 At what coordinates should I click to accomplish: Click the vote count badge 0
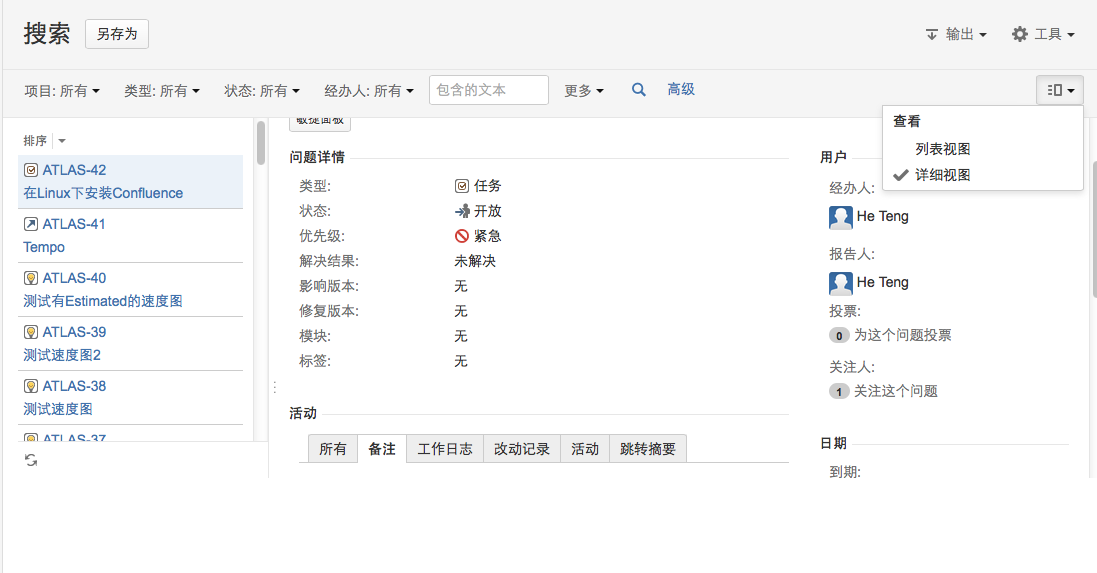[x=839, y=336]
